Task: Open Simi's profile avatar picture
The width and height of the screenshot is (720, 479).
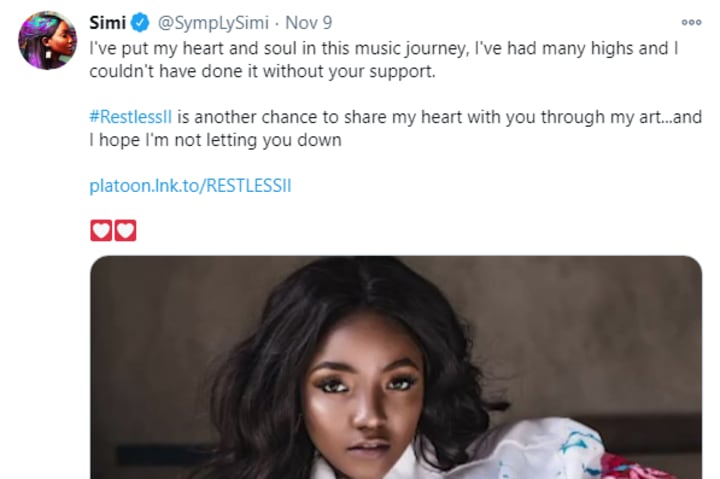Action: pos(47,40)
